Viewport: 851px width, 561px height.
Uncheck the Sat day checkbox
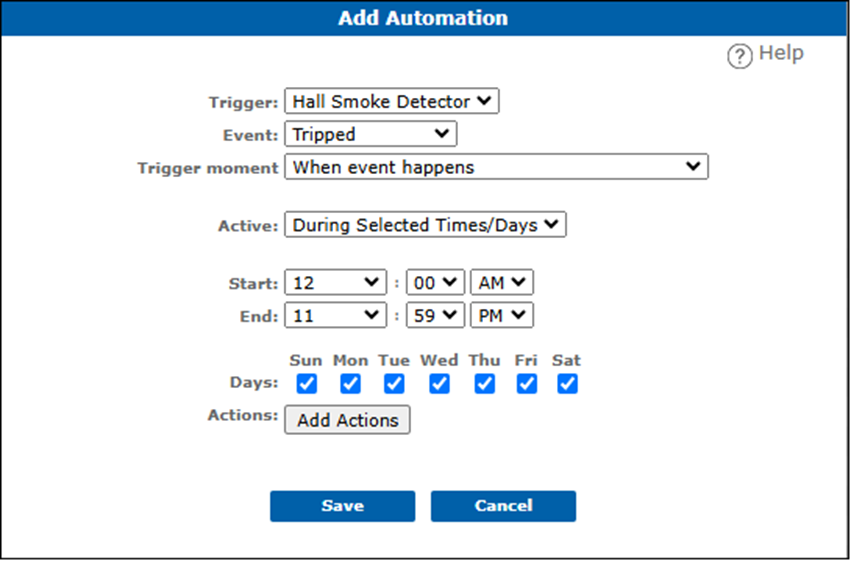coord(567,384)
